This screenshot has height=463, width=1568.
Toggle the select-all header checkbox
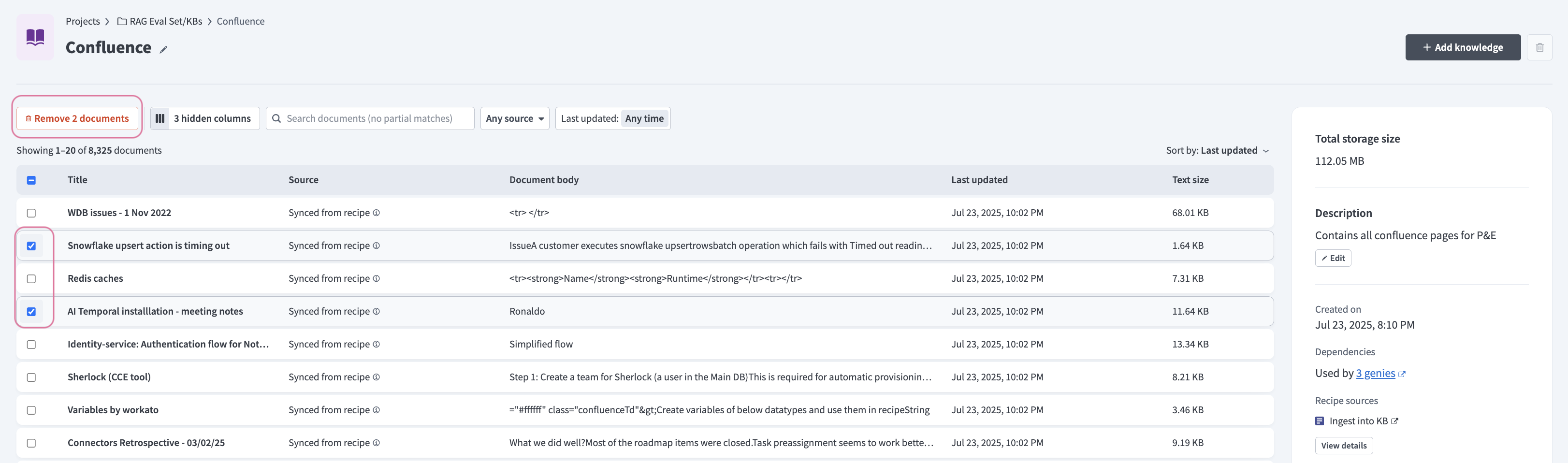coord(31,180)
